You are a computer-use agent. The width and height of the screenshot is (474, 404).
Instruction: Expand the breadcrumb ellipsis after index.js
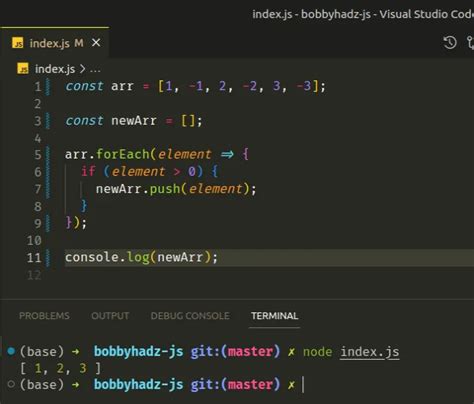click(95, 70)
